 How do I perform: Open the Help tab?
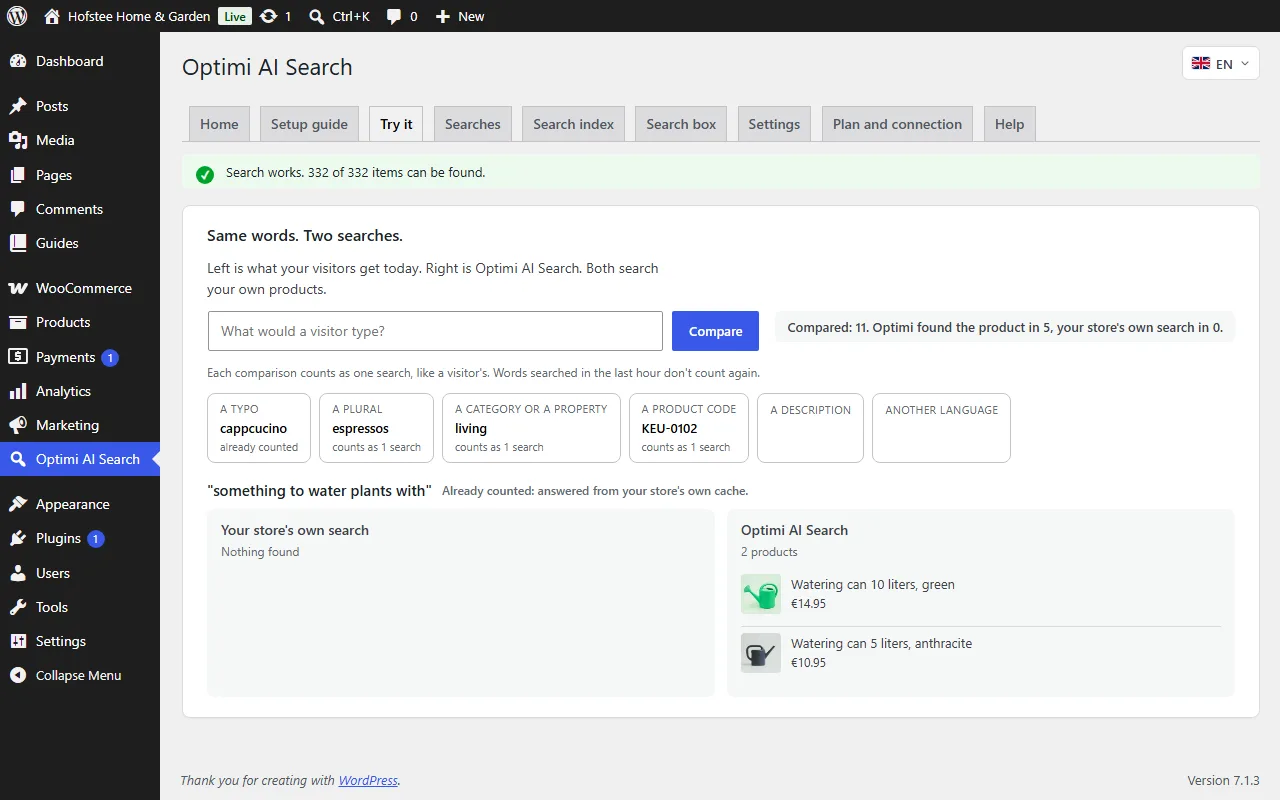(x=1010, y=124)
